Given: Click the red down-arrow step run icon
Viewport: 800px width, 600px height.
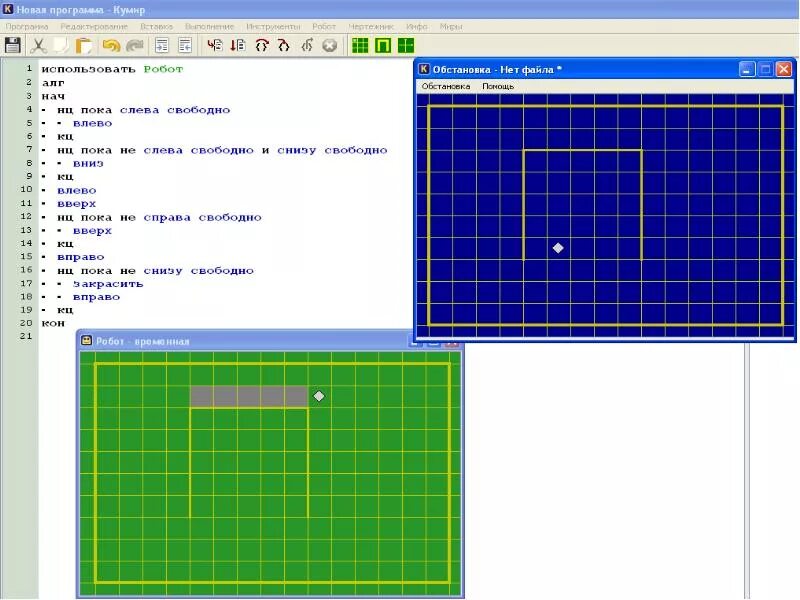Looking at the screenshot, I should click(x=238, y=45).
